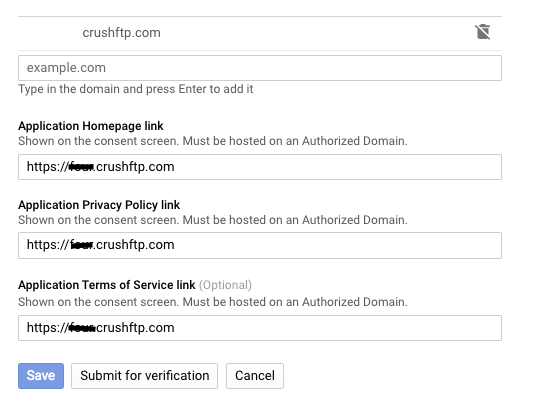Viewport: 553px width, 405px height.
Task: Cancel the consent screen changes
Action: [x=255, y=376]
